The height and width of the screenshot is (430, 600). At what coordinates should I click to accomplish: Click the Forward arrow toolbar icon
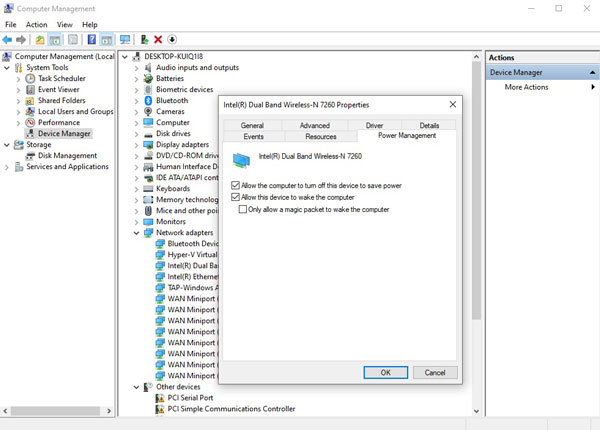pos(21,39)
